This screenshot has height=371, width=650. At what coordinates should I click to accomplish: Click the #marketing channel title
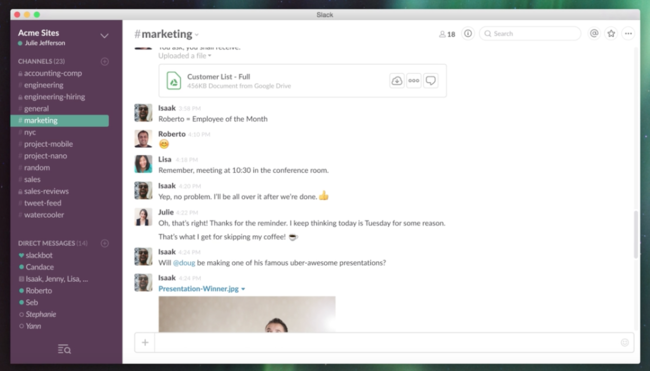click(x=163, y=34)
